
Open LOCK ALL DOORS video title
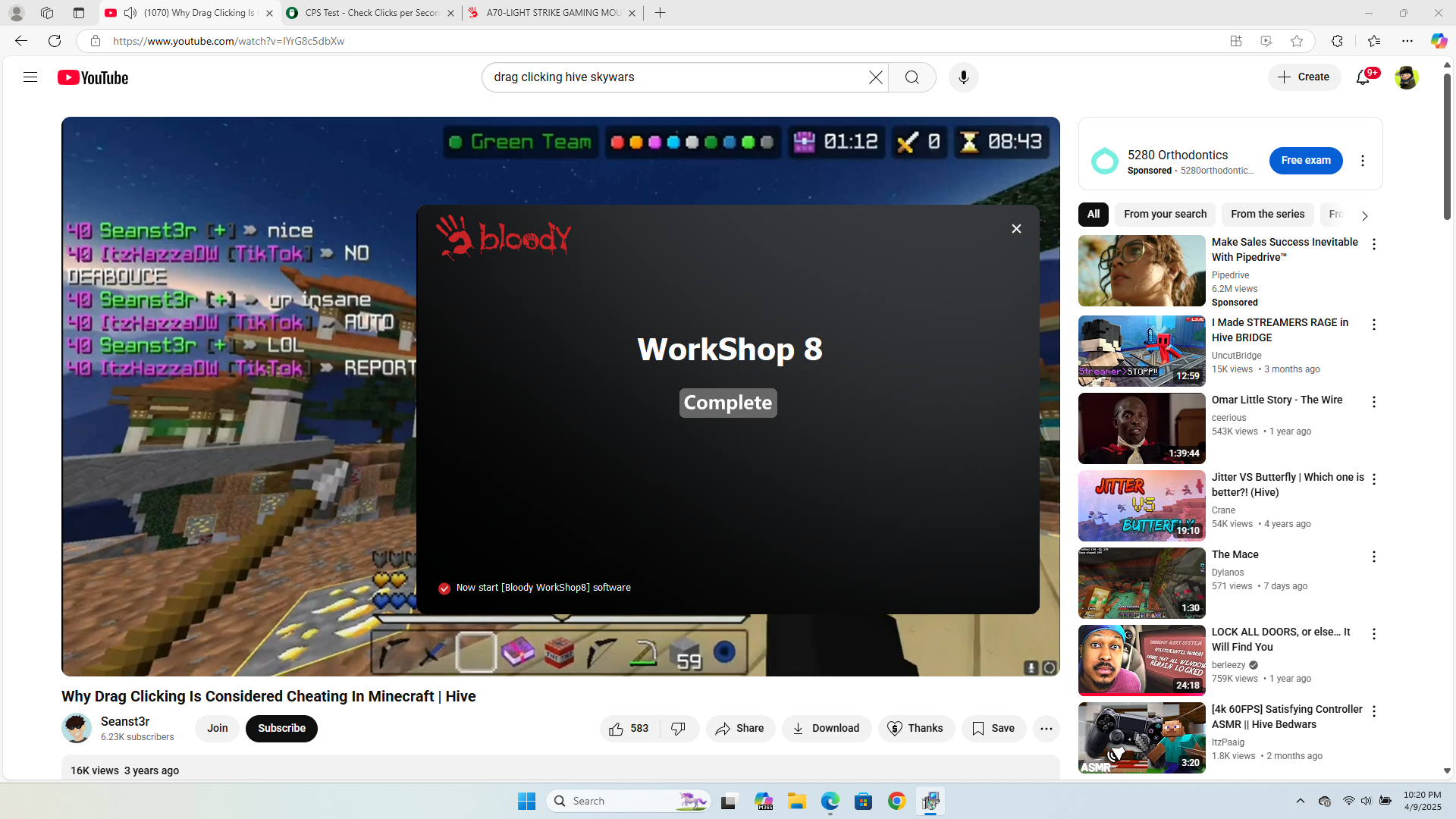(1281, 640)
